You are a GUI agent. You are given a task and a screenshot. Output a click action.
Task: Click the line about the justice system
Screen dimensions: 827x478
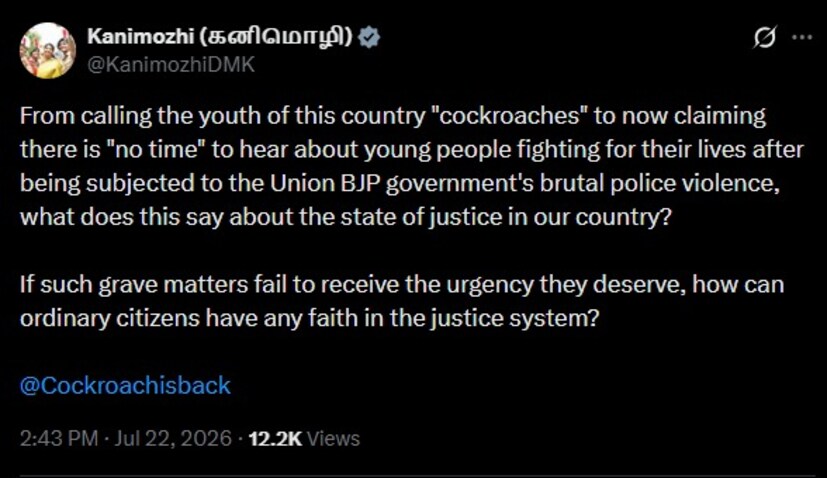pos(310,319)
